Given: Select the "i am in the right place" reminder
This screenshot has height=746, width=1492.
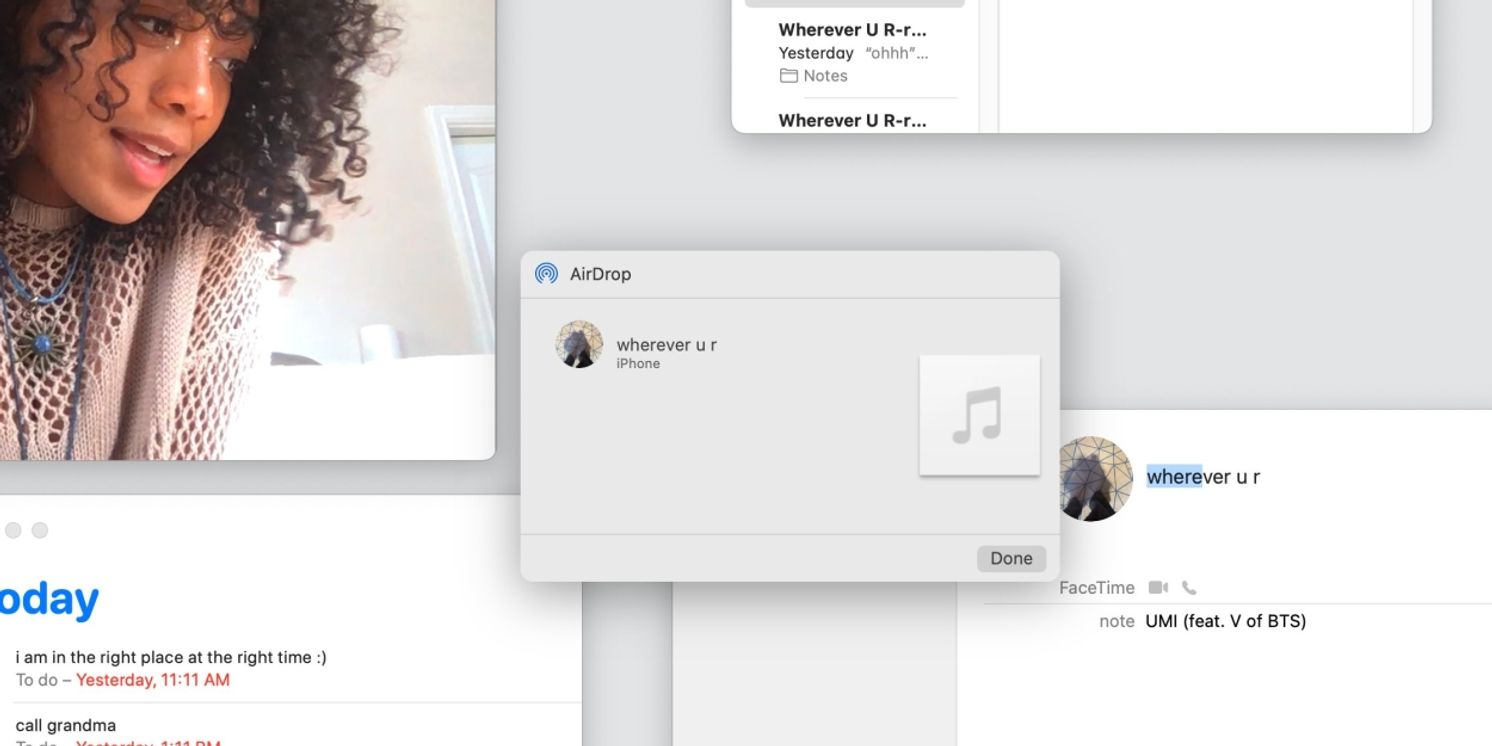Looking at the screenshot, I should click(x=171, y=657).
